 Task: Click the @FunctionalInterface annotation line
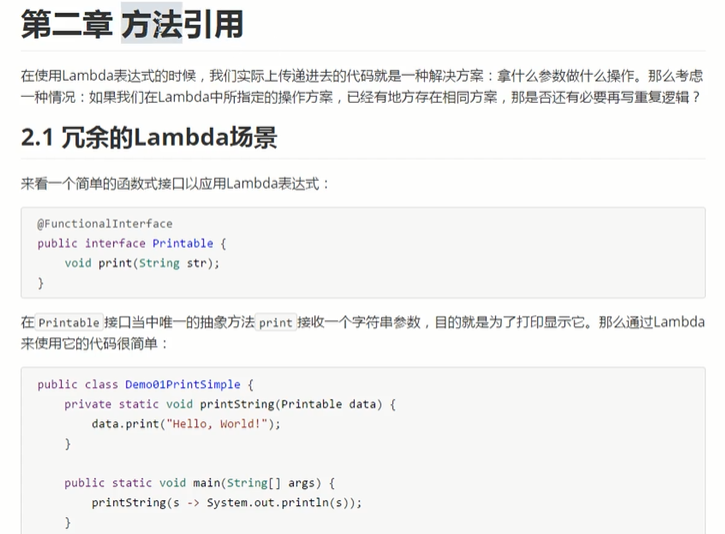click(x=105, y=224)
